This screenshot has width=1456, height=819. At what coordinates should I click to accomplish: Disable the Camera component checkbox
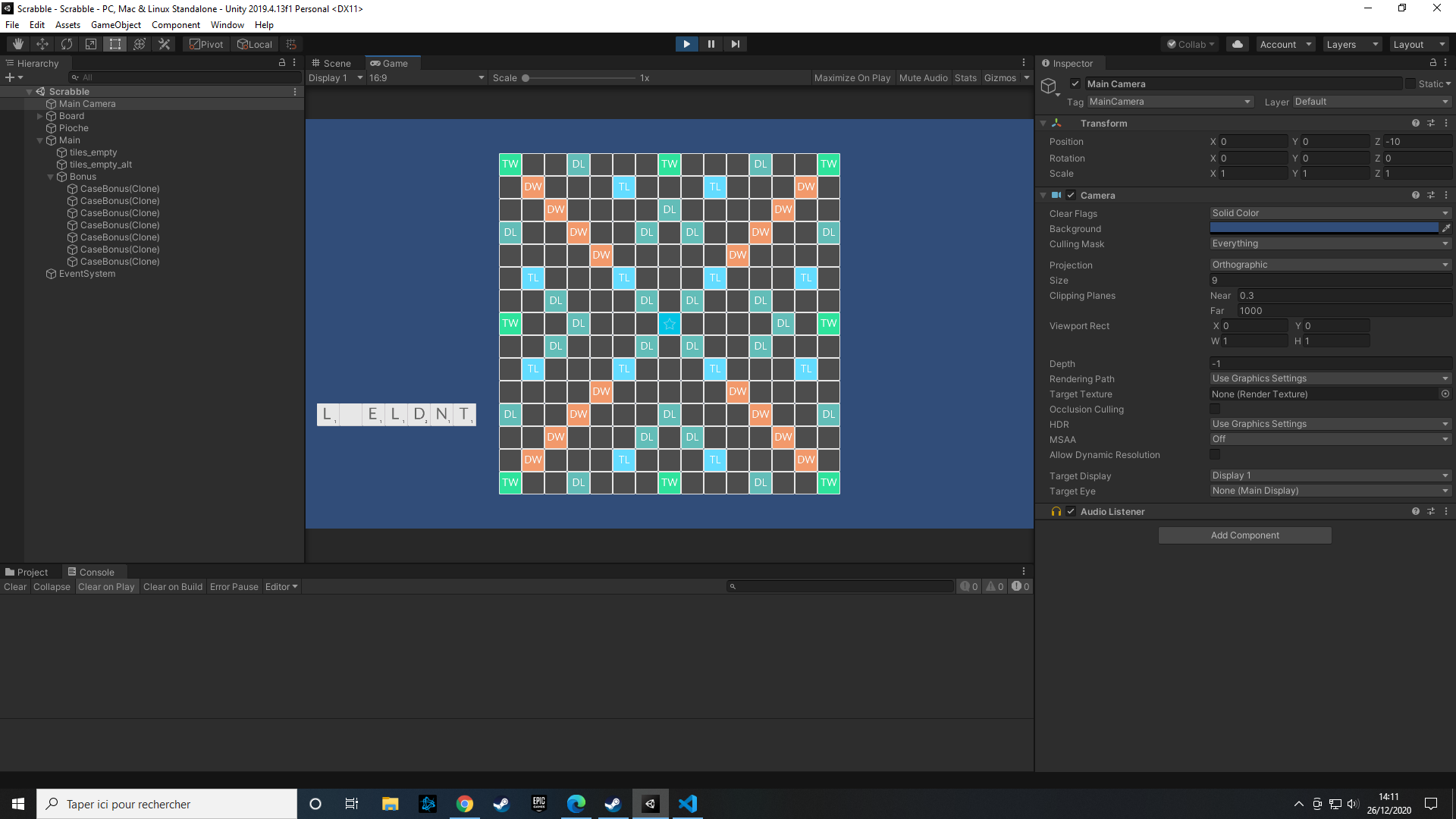coord(1071,195)
